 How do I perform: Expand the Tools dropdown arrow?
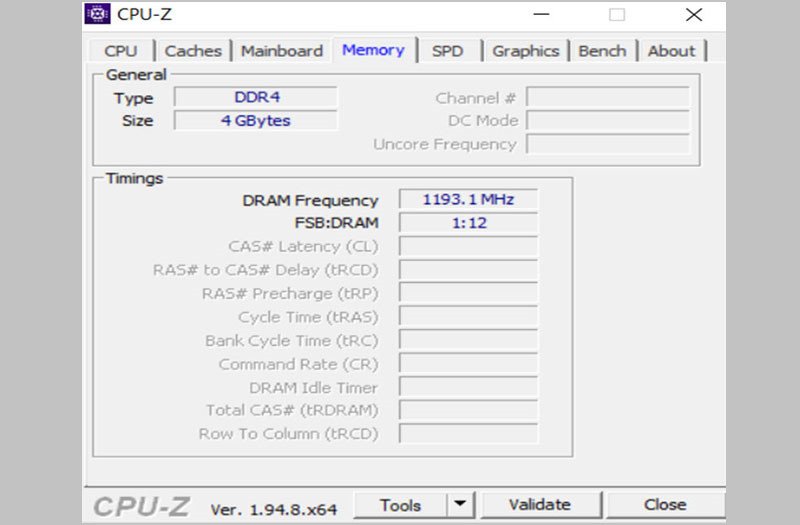tap(459, 505)
